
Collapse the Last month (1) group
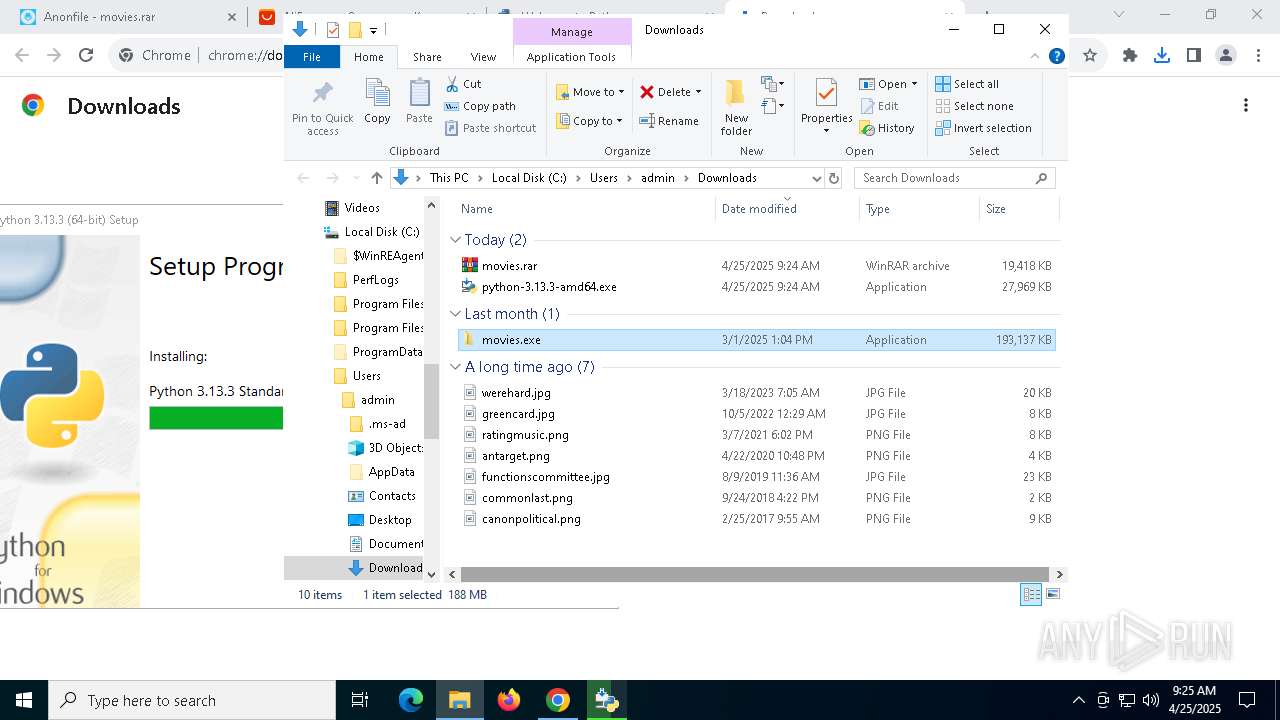point(456,314)
